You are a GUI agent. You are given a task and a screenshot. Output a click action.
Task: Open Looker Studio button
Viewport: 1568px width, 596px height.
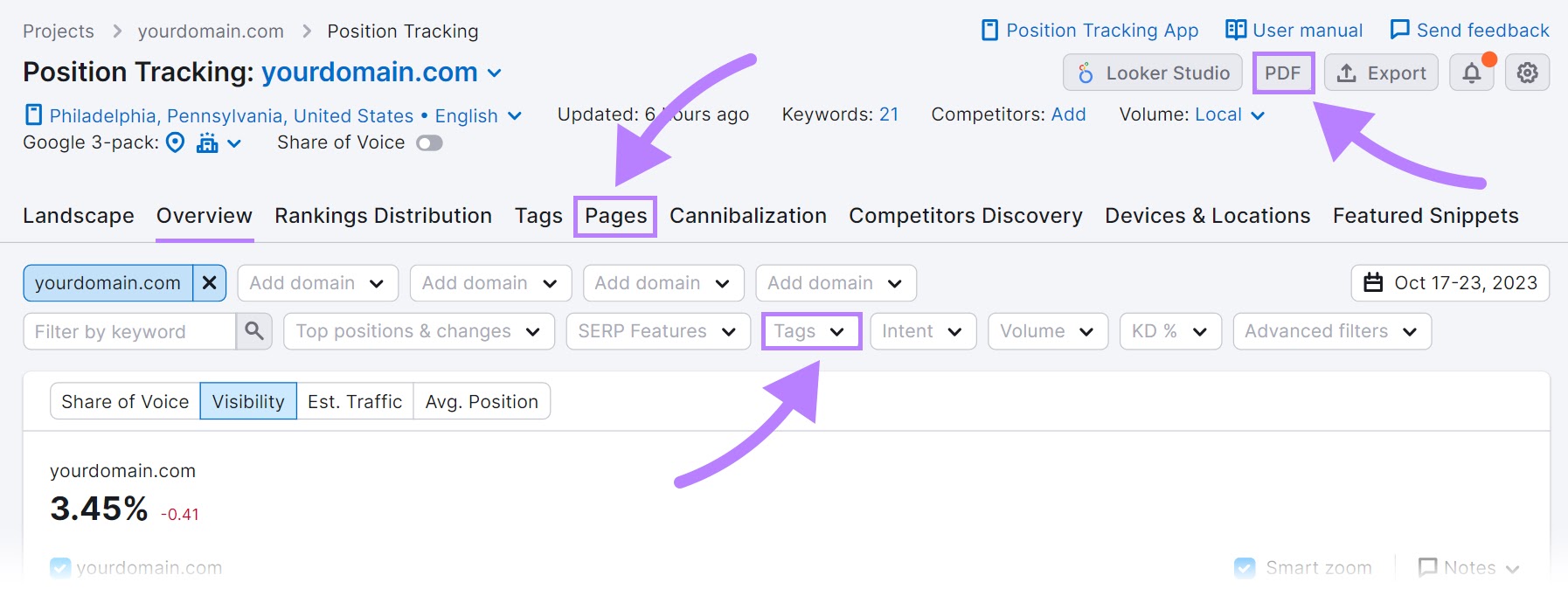pyautogui.click(x=1153, y=73)
